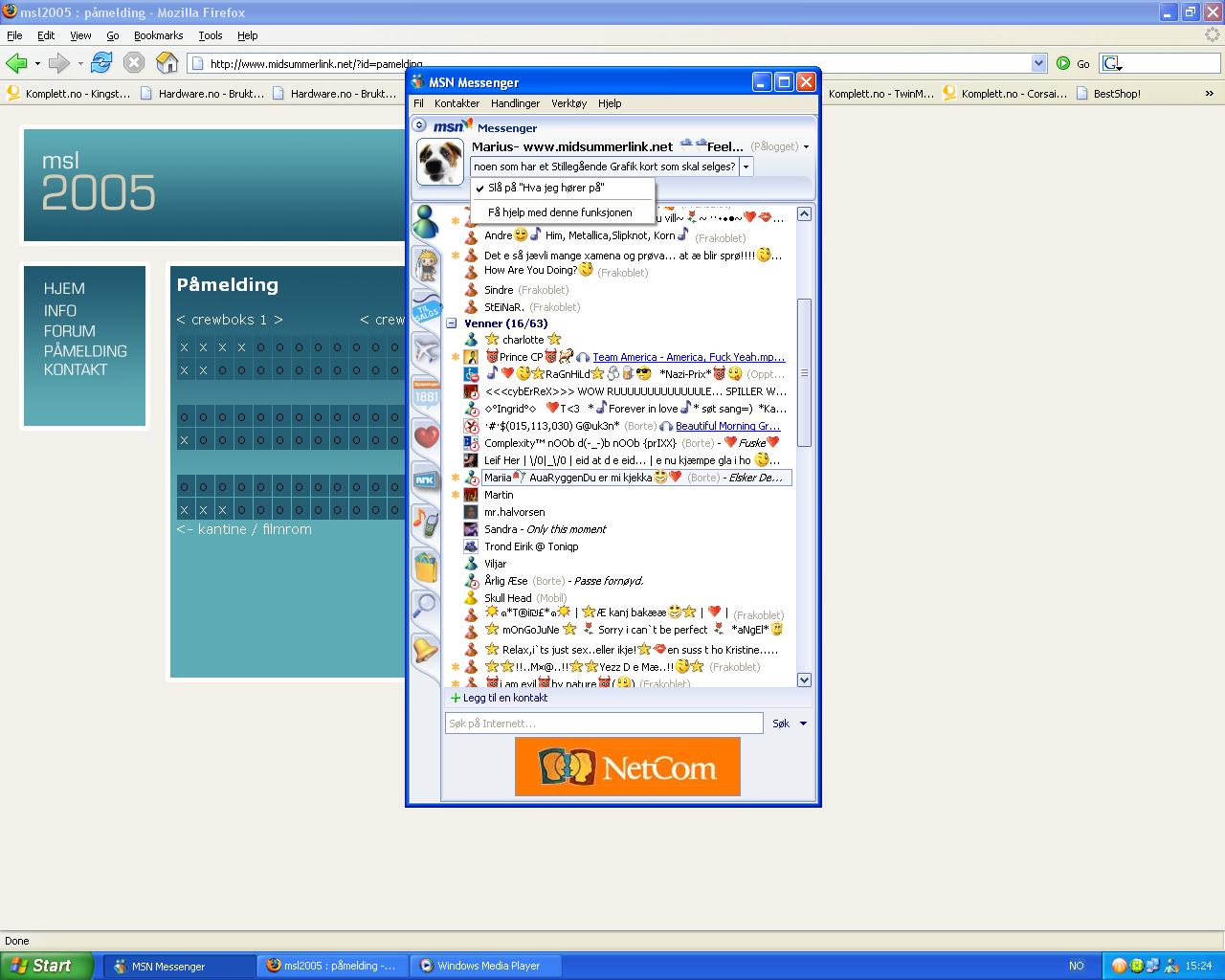Click the 'Søk på Internett…' search field
Viewport: 1225px width, 980px height.
click(x=604, y=724)
